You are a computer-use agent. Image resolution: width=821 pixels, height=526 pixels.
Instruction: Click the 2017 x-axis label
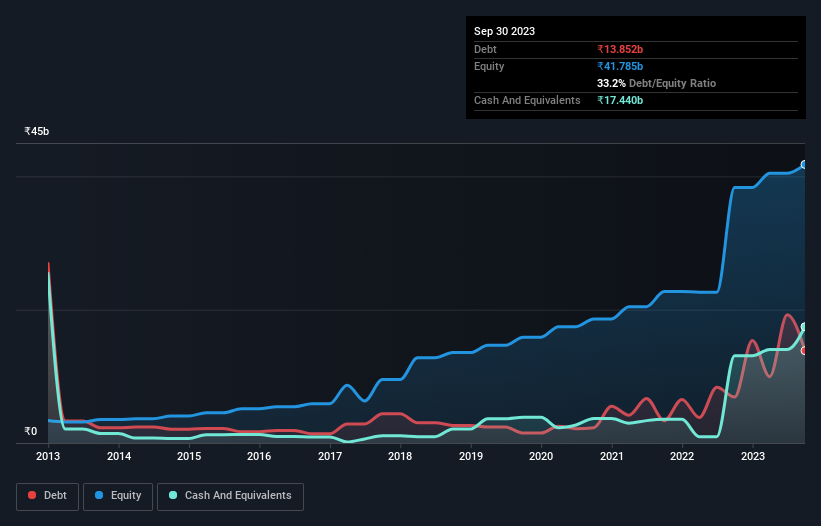[330, 456]
